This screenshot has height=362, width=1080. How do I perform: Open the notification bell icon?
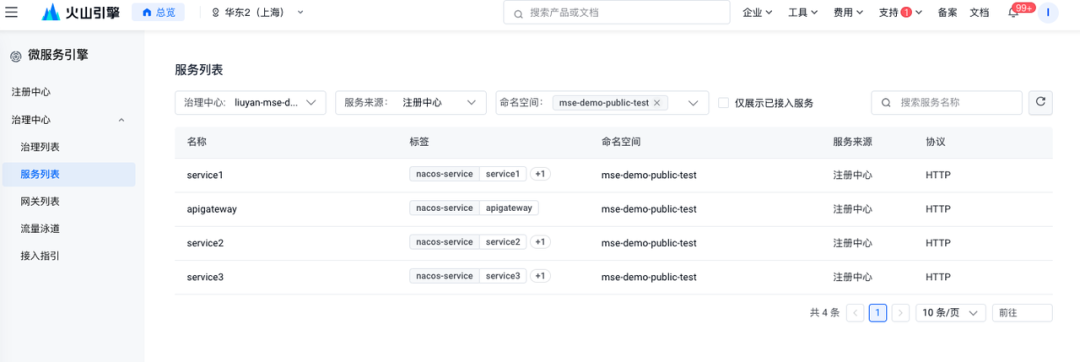point(1013,12)
